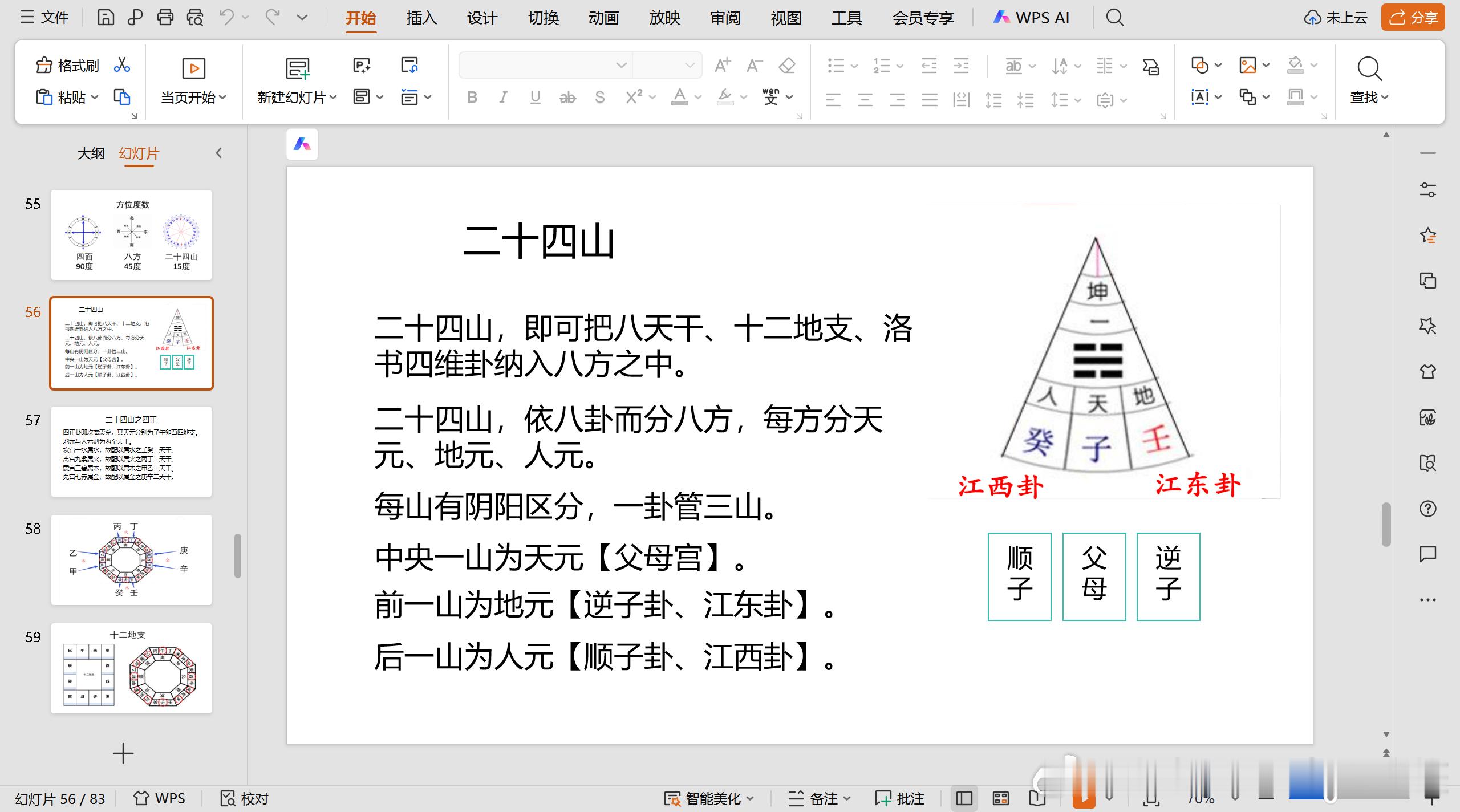This screenshot has width=1460, height=812.
Task: Click the convert to smart graphic icon
Action: coord(1151,67)
